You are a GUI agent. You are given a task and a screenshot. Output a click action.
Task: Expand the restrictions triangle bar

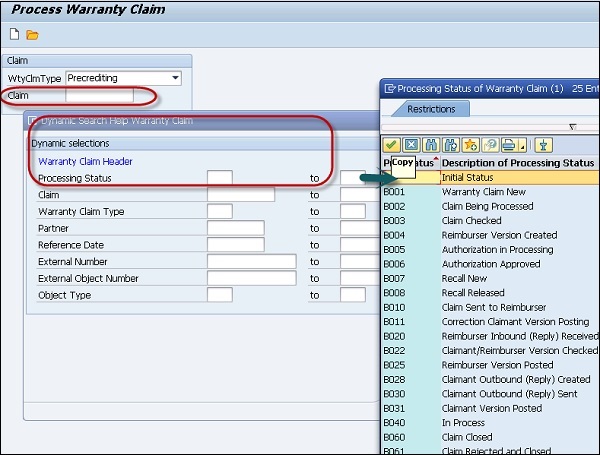[x=573, y=128]
